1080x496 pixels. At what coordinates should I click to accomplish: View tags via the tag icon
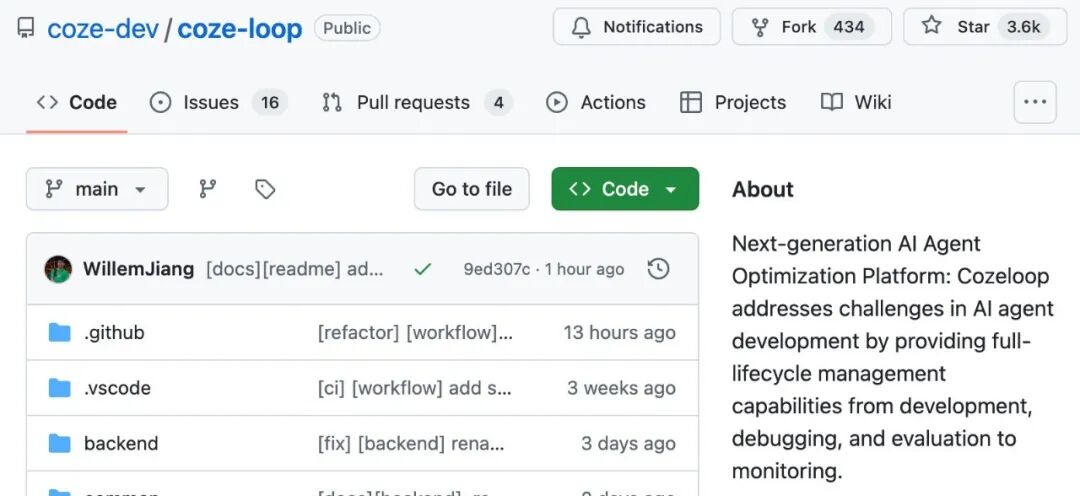tap(265, 189)
